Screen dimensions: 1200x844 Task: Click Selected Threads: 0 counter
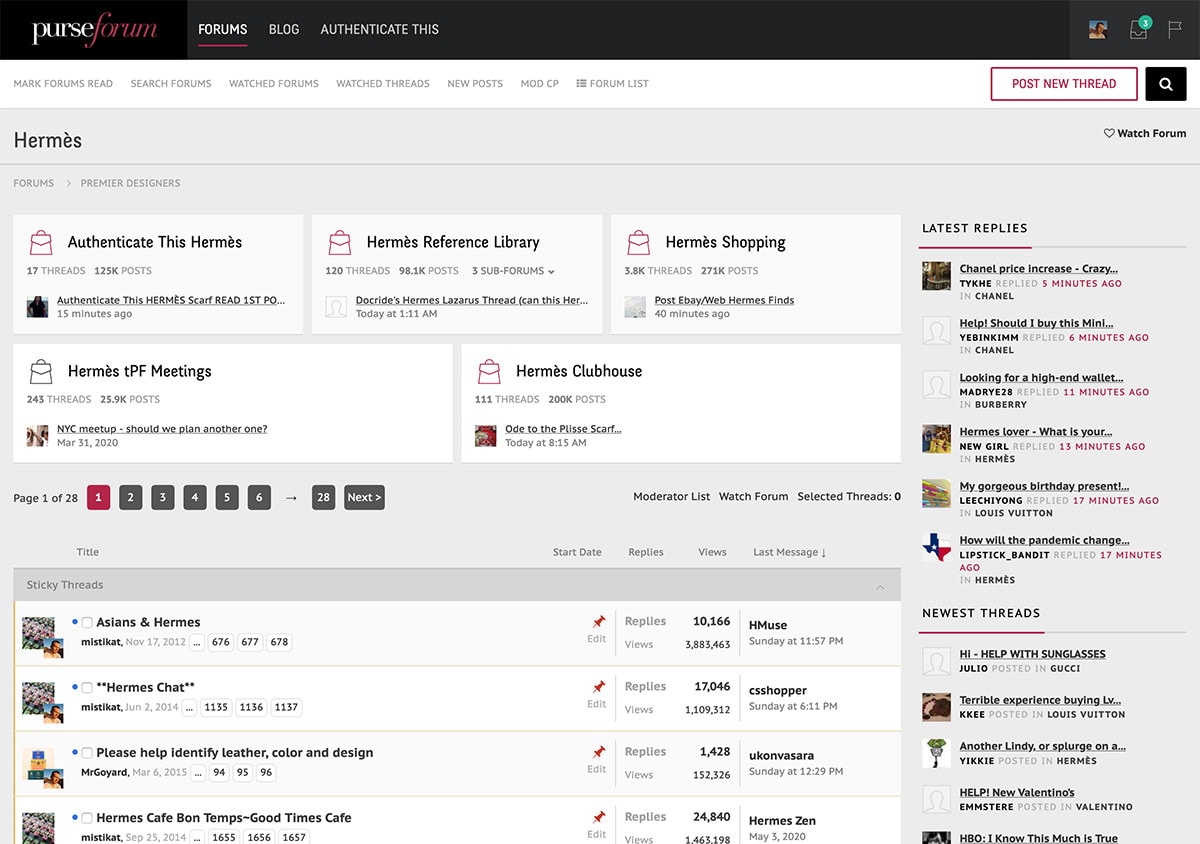pyautogui.click(x=849, y=497)
